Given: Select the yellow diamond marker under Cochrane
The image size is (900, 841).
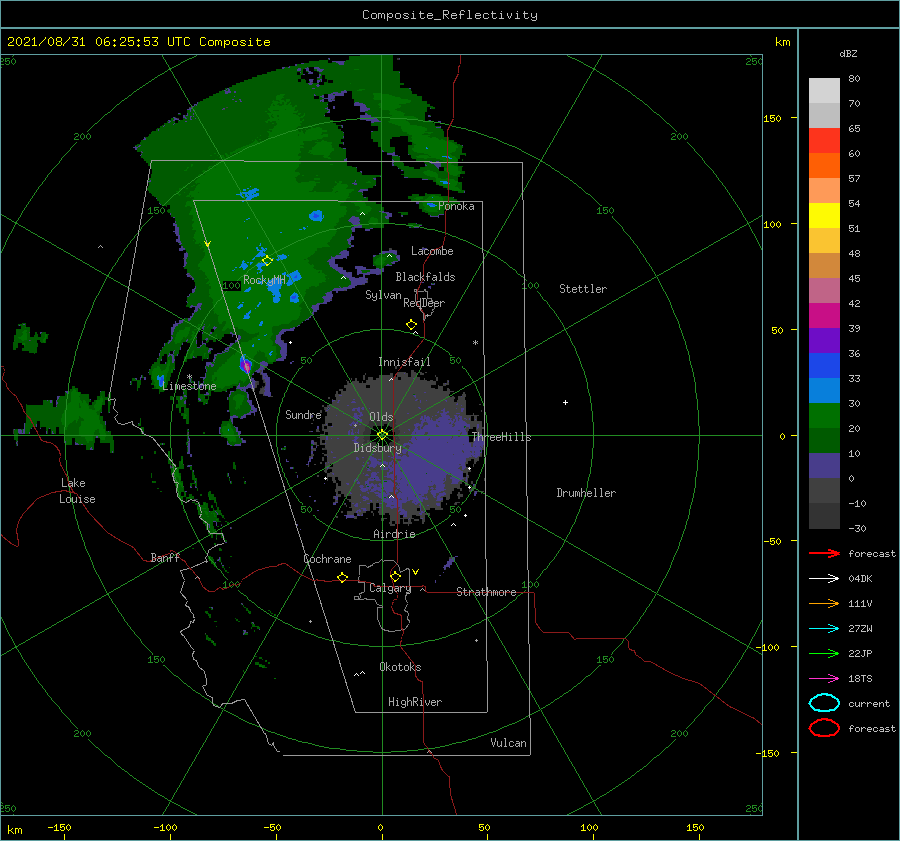Looking at the screenshot, I should (343, 578).
